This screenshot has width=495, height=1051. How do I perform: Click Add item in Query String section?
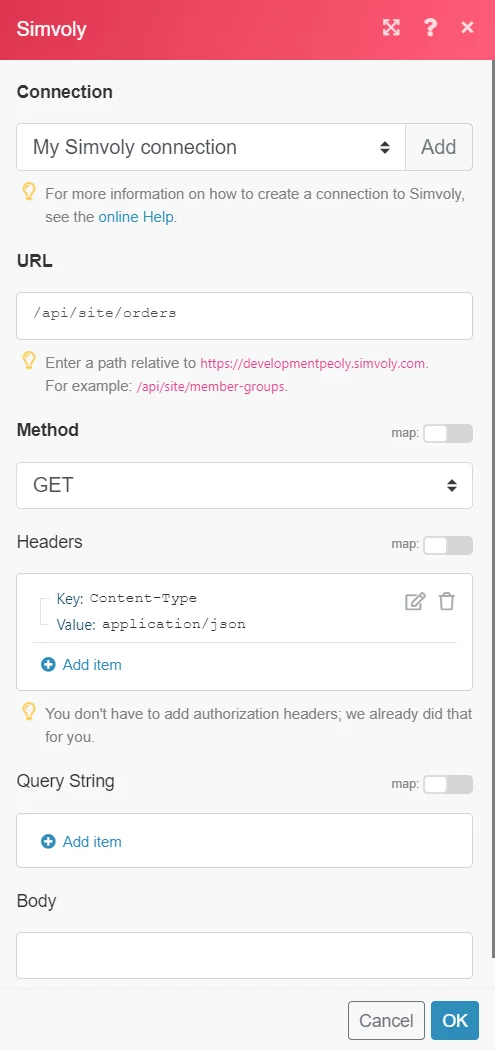tap(92, 842)
